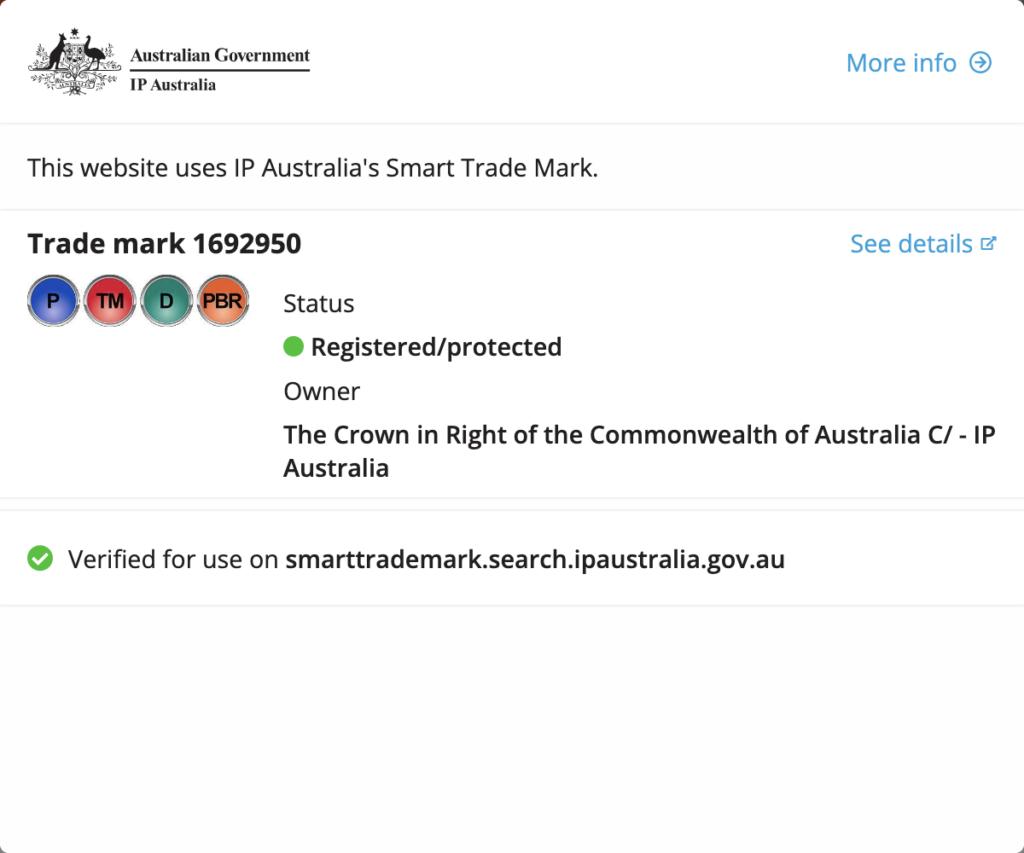1024x853 pixels.
Task: Click the Smart Trade Mark notice text
Action: tap(312, 167)
